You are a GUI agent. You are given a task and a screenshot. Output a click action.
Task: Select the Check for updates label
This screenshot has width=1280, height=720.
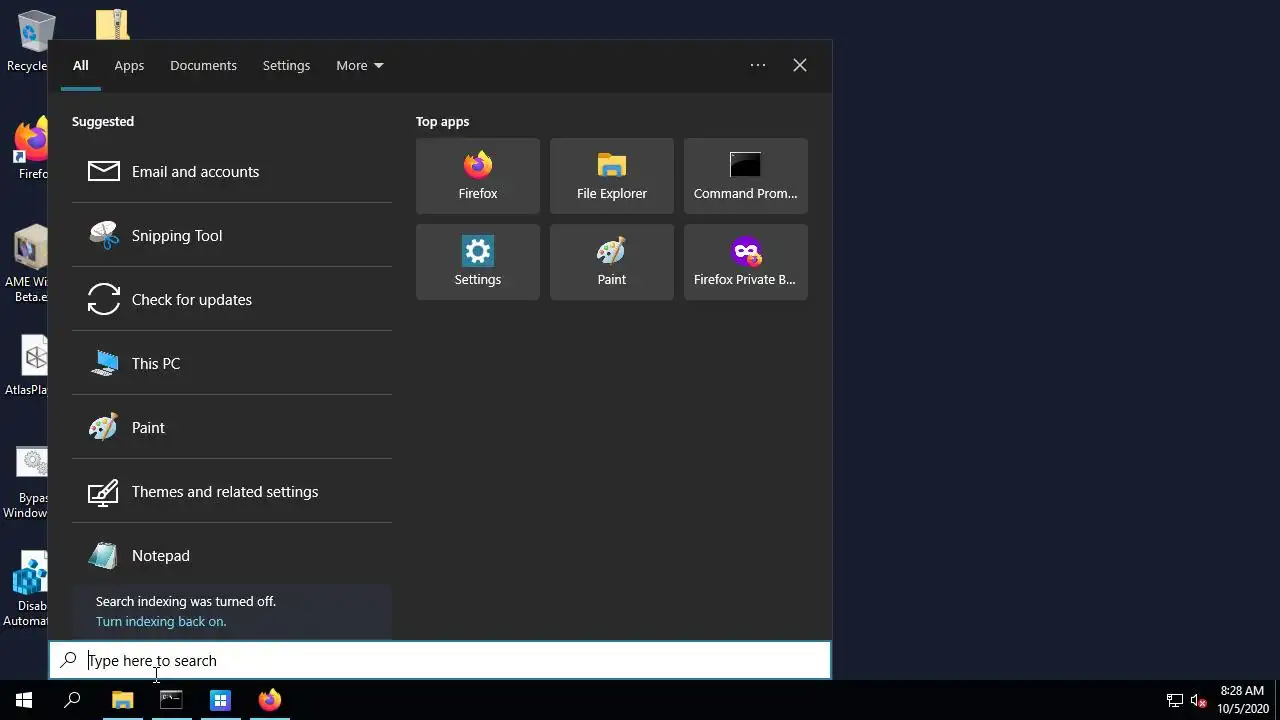point(192,299)
